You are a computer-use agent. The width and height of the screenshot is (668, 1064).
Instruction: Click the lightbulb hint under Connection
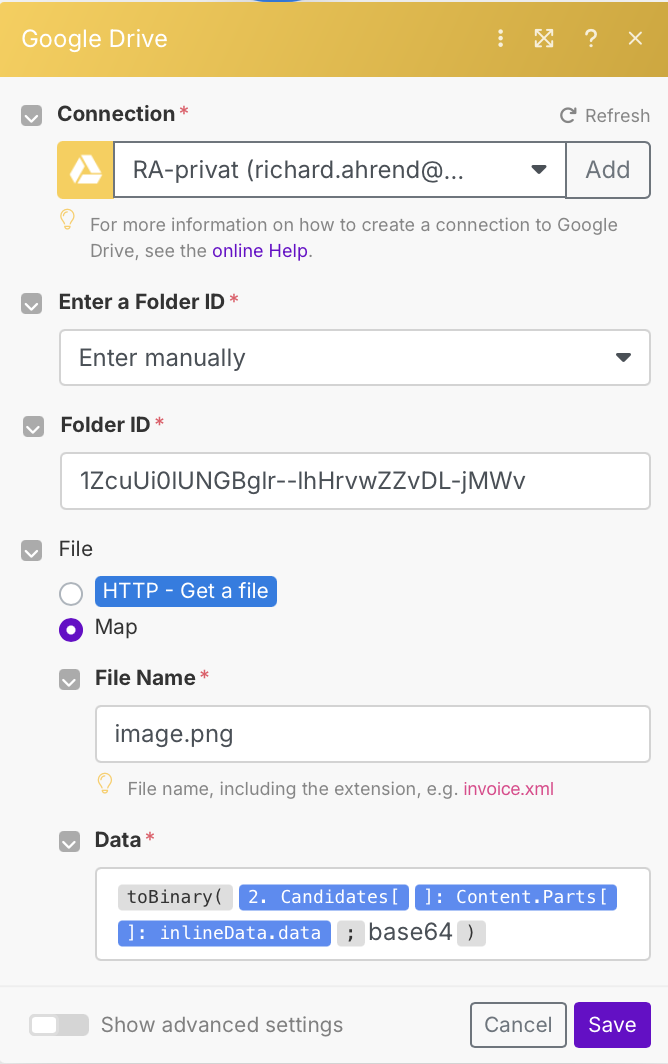[x=68, y=219]
